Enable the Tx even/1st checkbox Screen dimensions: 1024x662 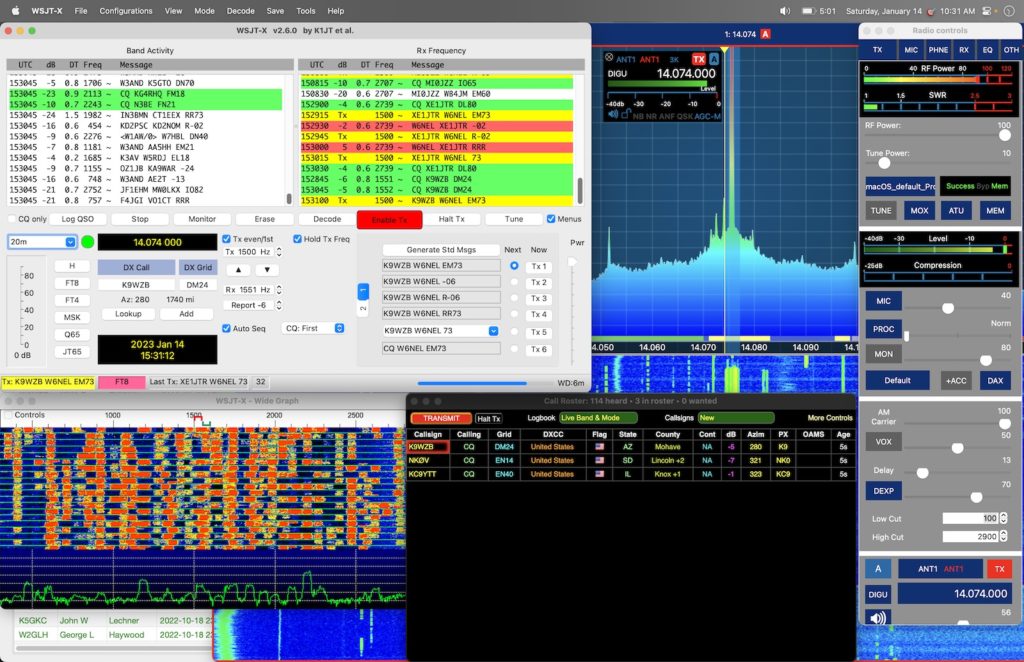(227, 239)
